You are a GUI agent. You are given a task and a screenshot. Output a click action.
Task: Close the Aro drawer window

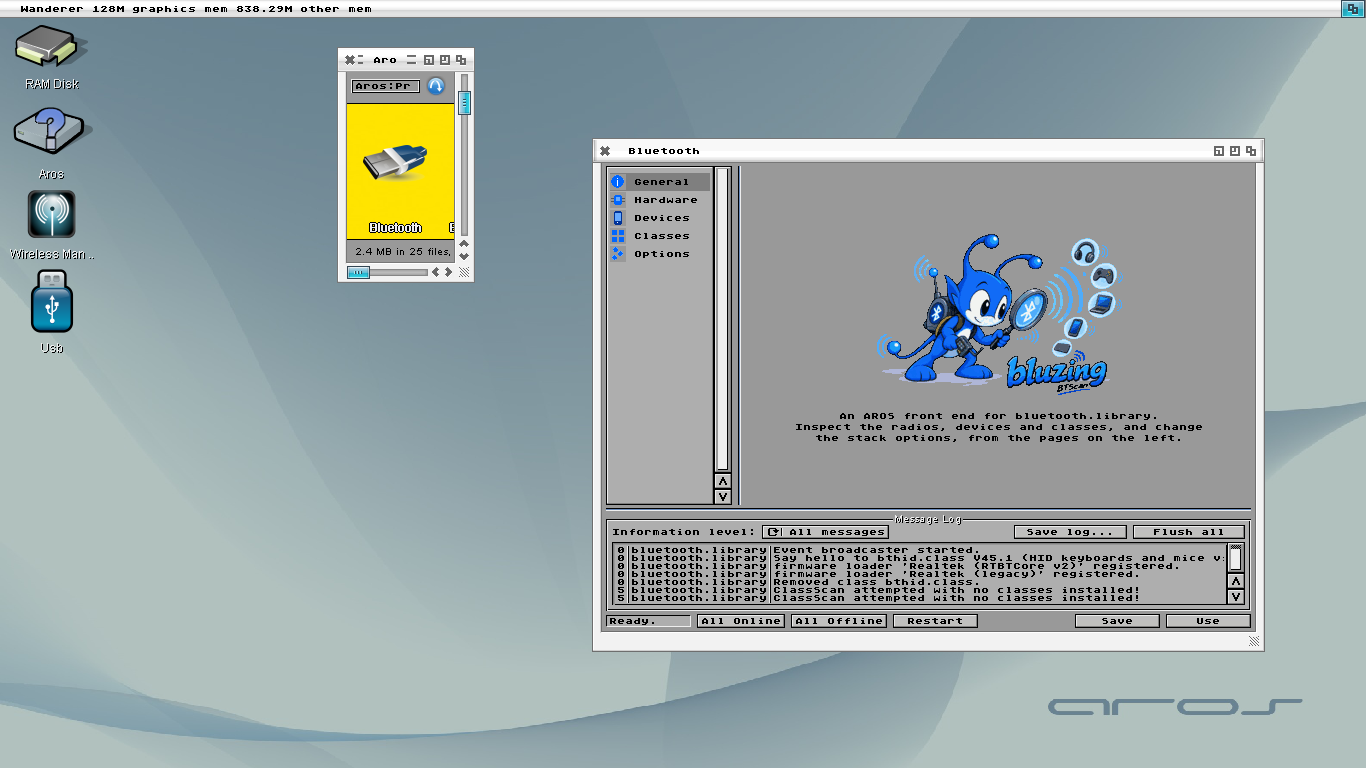[350, 60]
